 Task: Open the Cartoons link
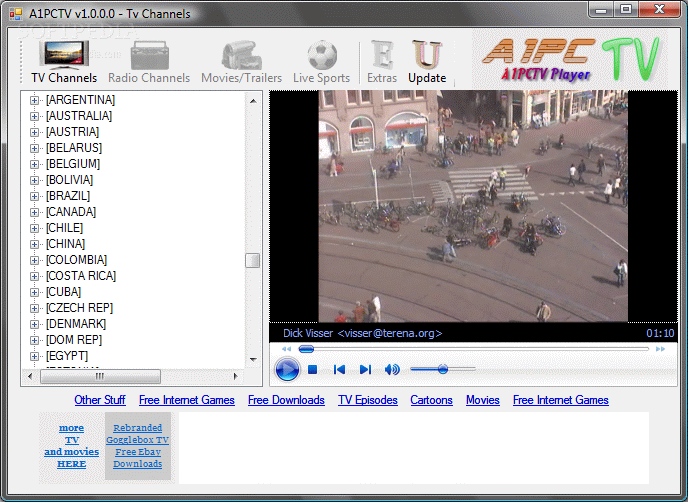[x=431, y=400]
